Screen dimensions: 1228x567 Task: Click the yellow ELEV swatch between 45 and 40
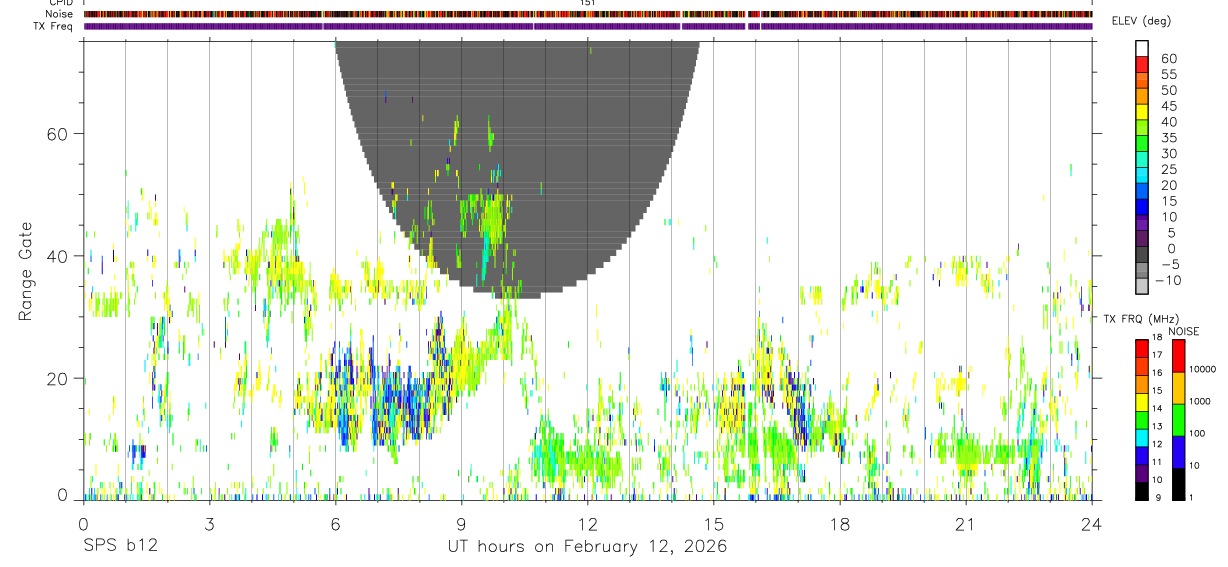click(x=1141, y=112)
